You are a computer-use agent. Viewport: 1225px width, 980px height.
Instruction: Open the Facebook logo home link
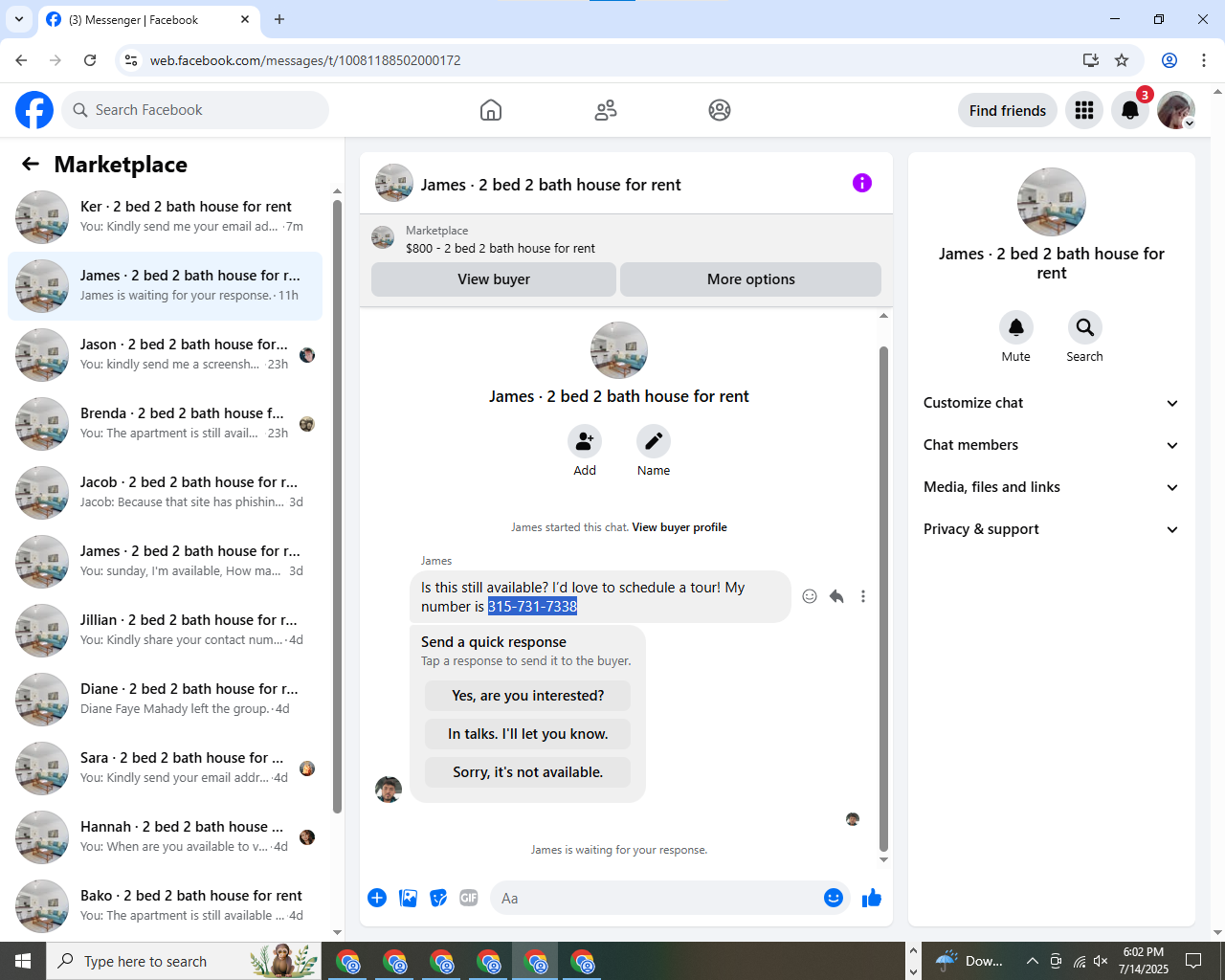(x=34, y=110)
